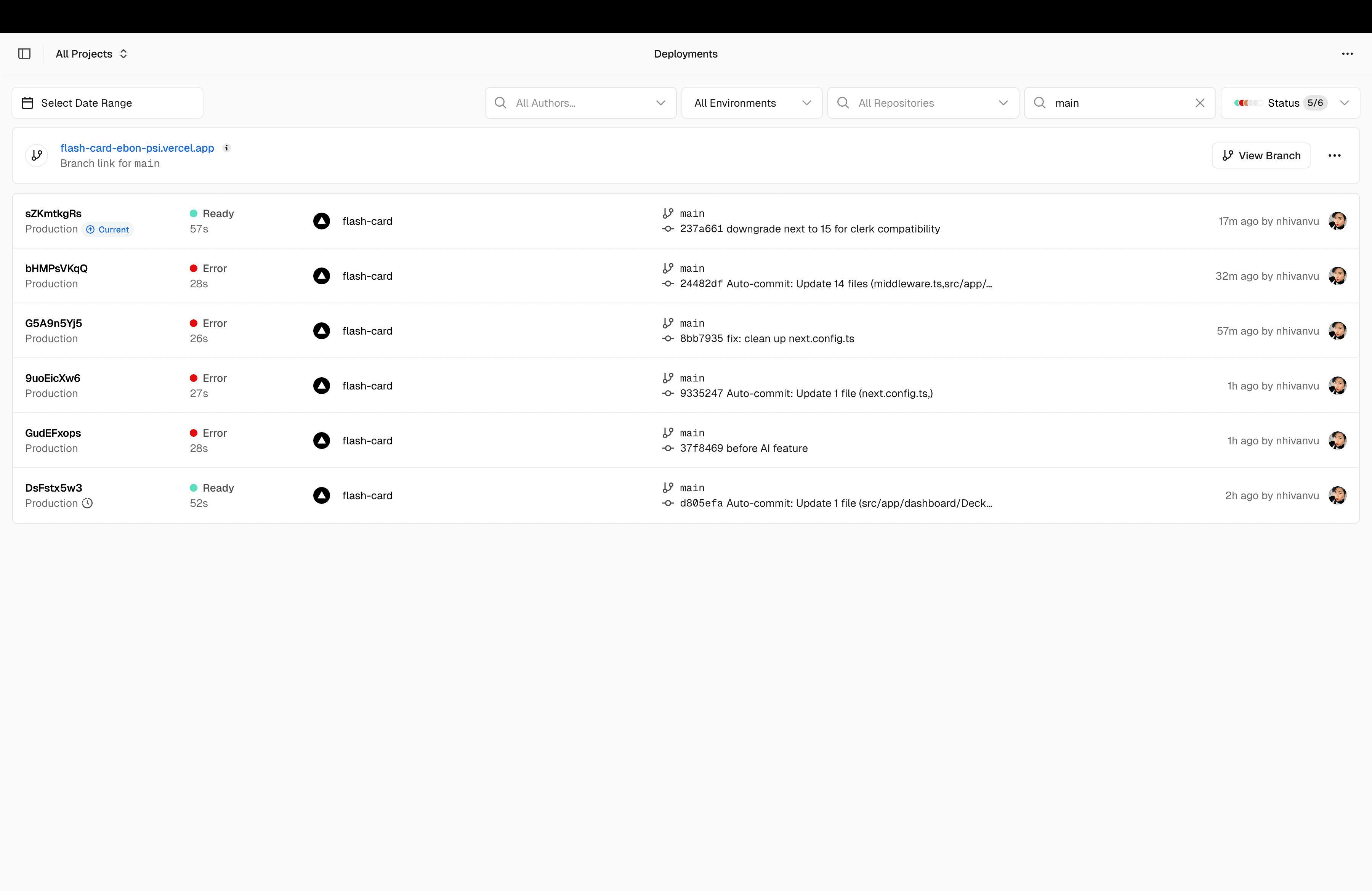Click the Deployments page title
This screenshot has height=891, width=1372.
pyautogui.click(x=686, y=54)
